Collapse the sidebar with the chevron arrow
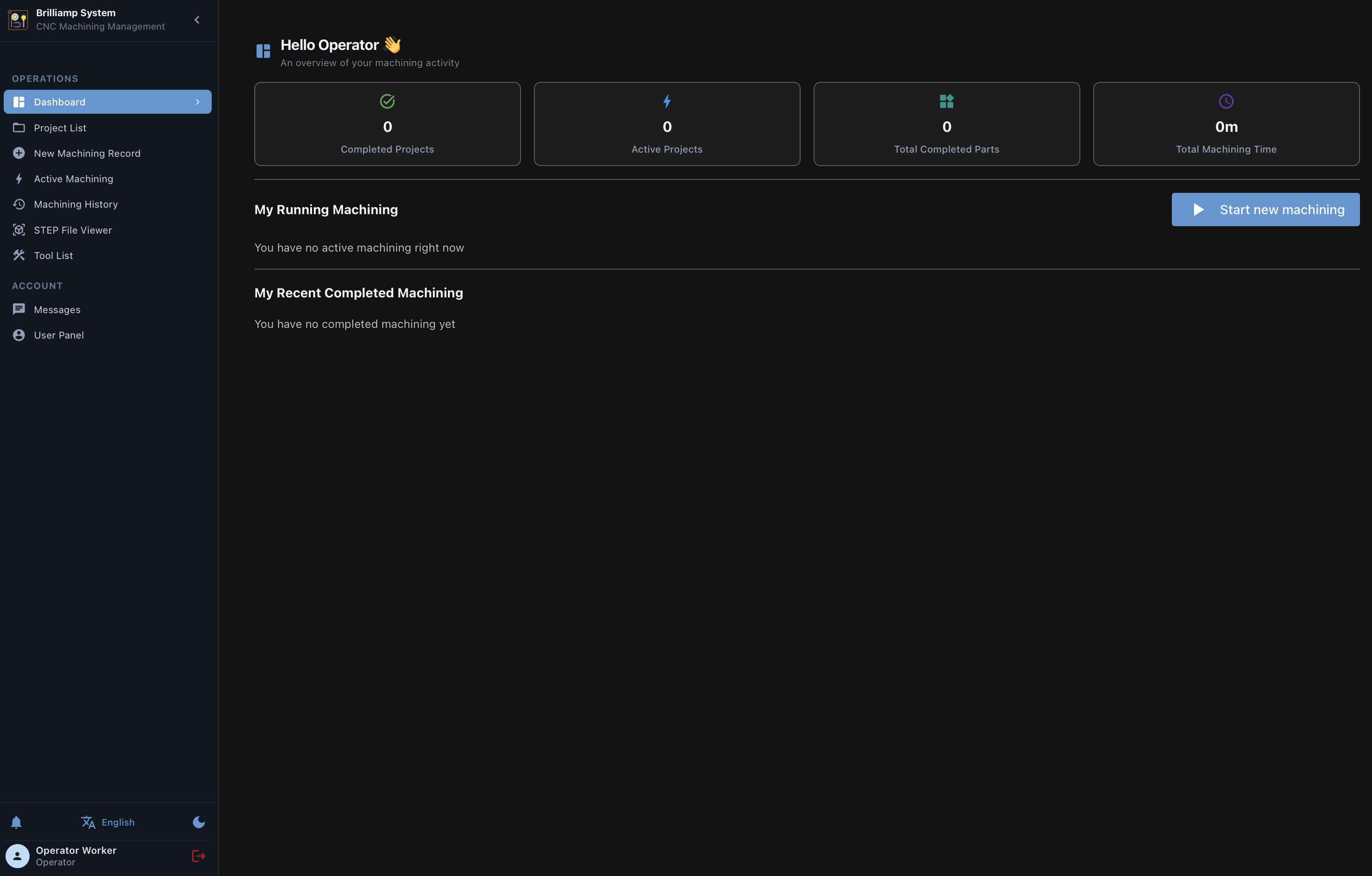1372x876 pixels. tap(197, 20)
